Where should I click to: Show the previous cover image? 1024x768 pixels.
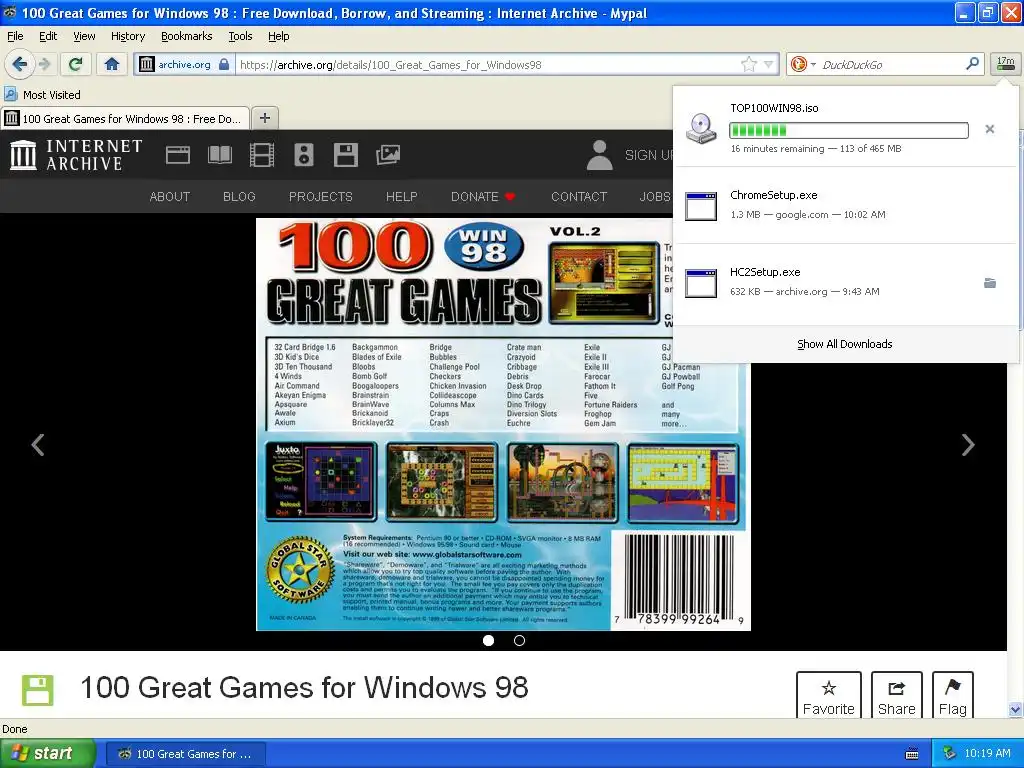tap(38, 445)
